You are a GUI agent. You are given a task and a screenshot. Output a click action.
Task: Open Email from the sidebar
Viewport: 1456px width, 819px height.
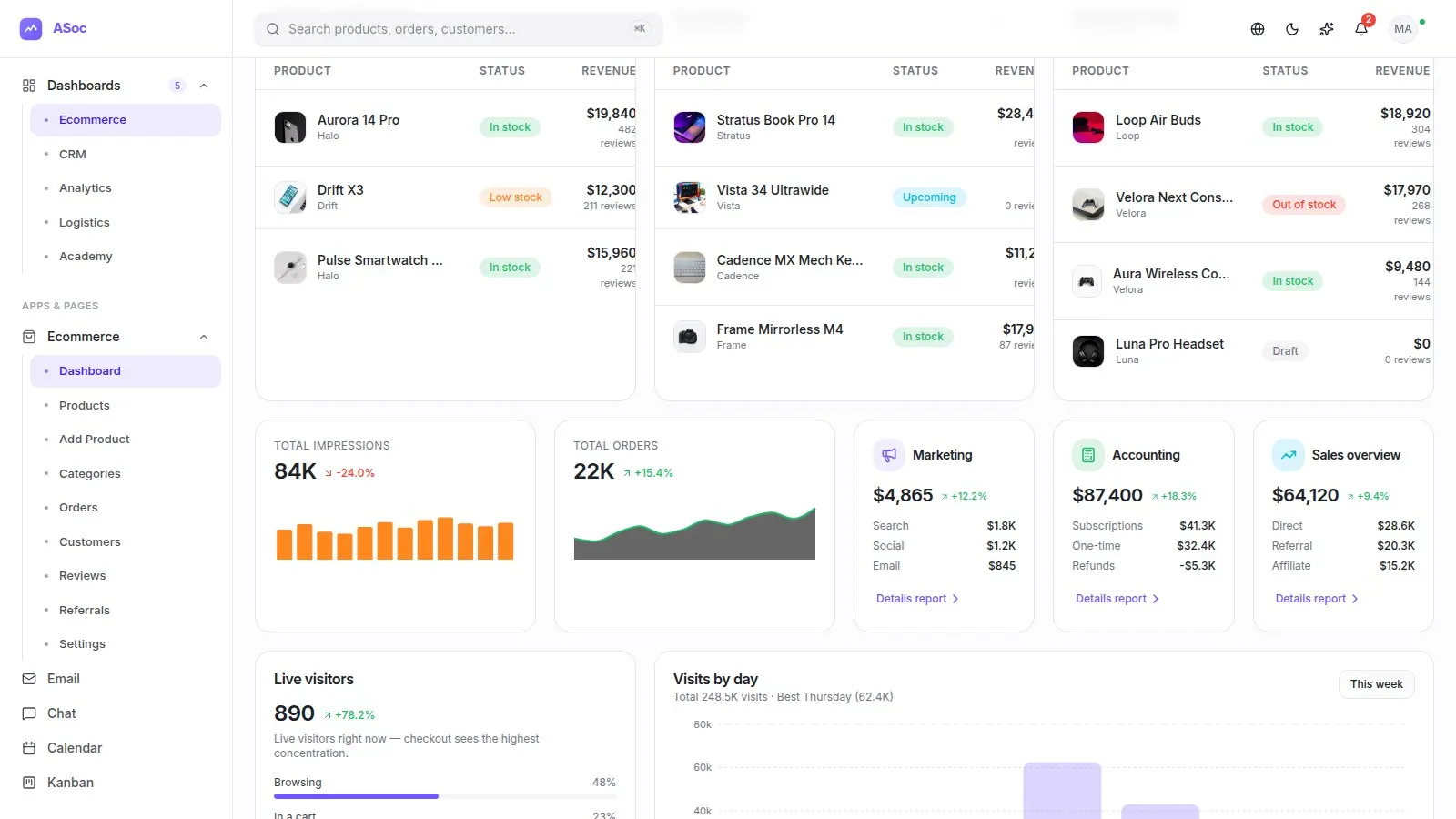click(x=64, y=679)
